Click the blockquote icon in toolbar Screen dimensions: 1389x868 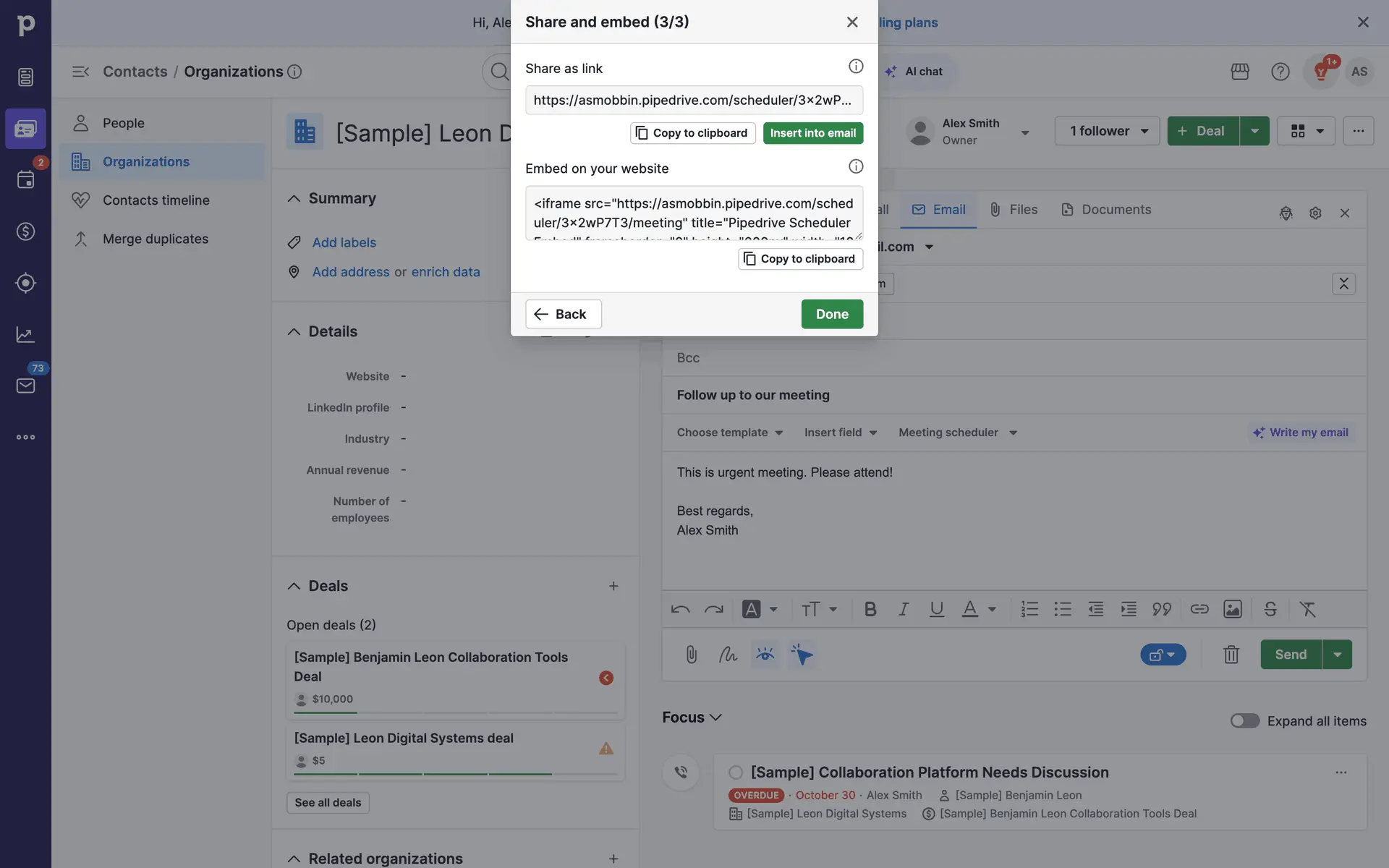pyautogui.click(x=1161, y=609)
